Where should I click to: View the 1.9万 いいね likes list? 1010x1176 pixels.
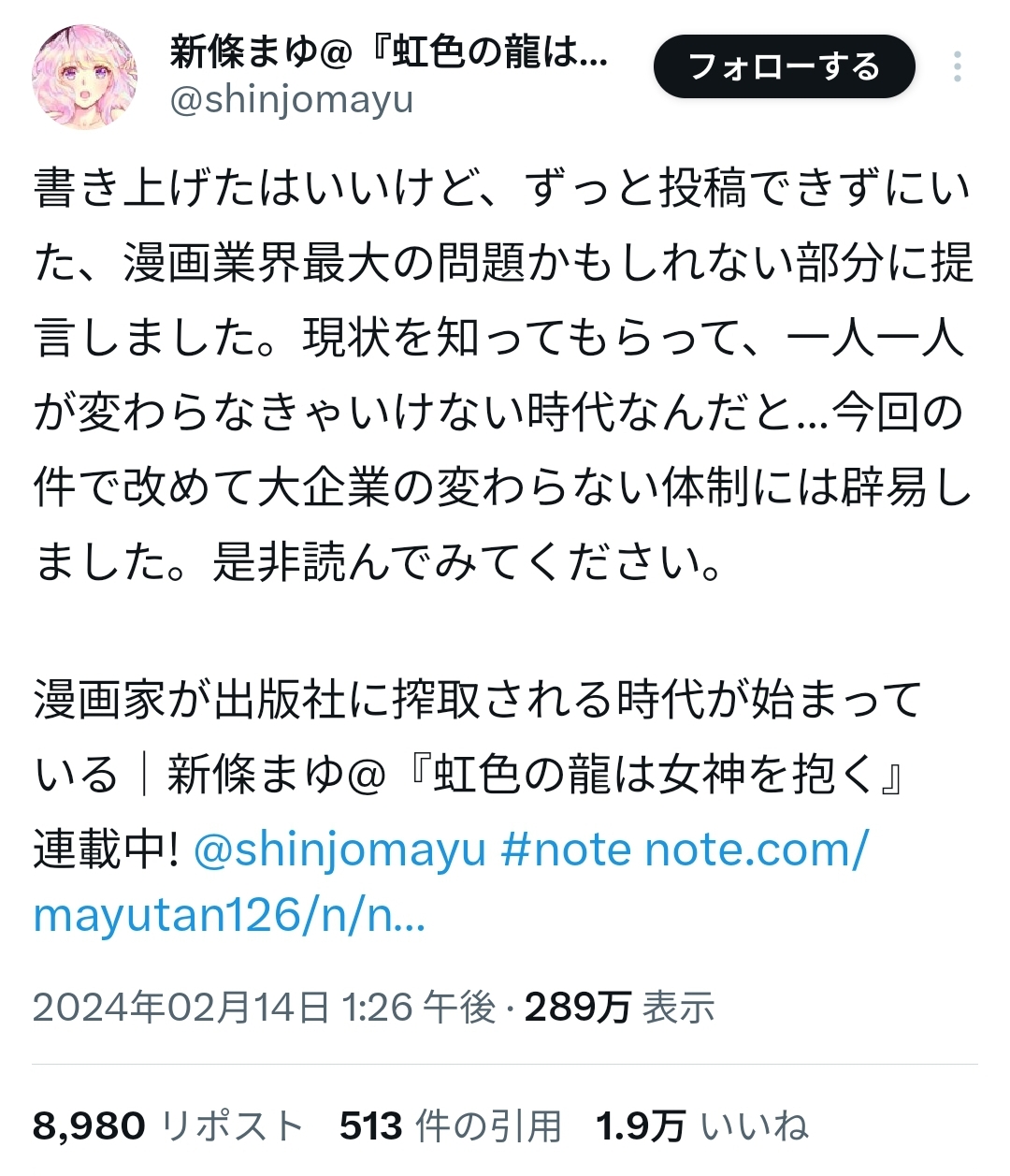tap(702, 1126)
